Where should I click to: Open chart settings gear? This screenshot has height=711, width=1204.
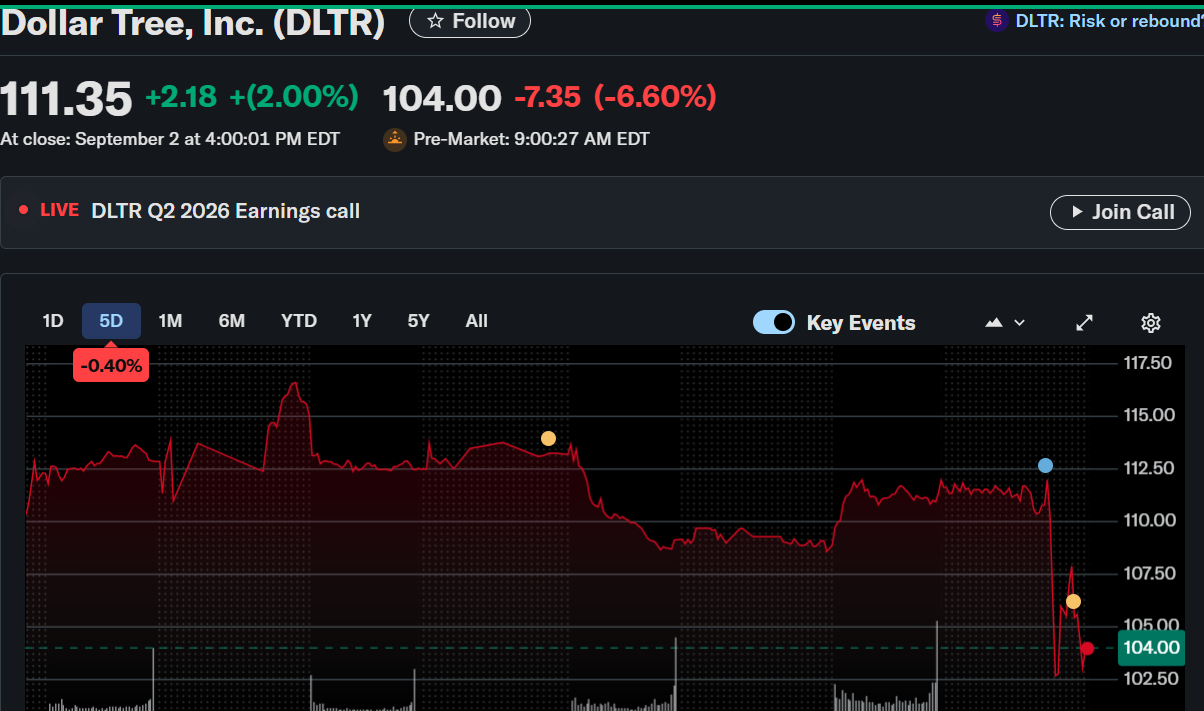click(x=1150, y=322)
